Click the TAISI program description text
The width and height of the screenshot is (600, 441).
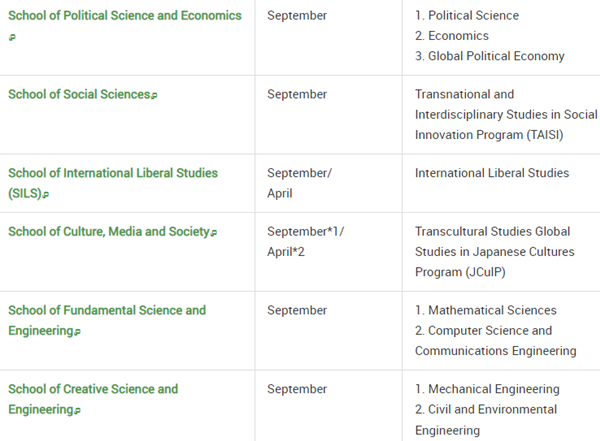coord(506,114)
